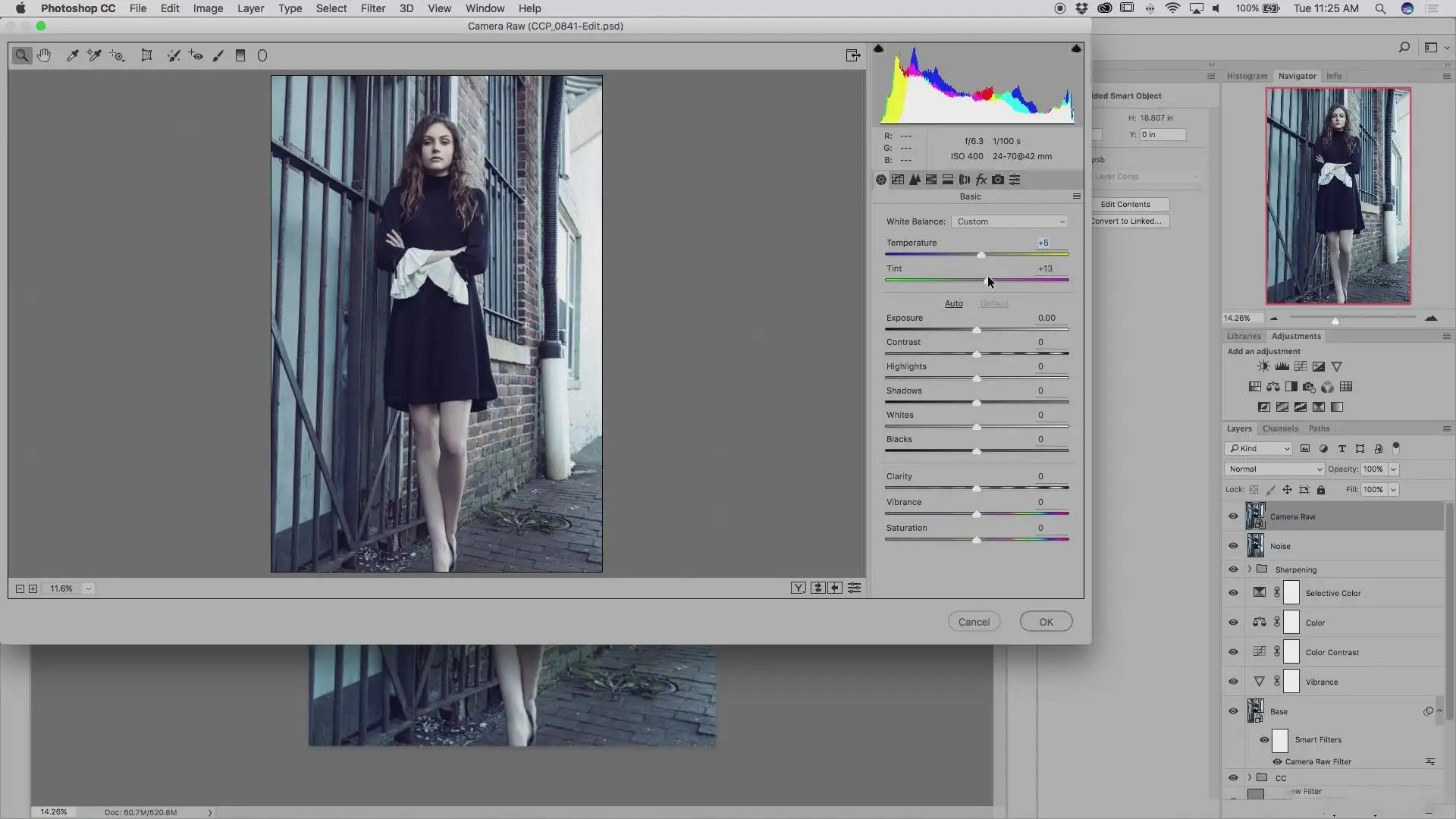Open the Layer menu
1456x819 pixels.
point(250,8)
